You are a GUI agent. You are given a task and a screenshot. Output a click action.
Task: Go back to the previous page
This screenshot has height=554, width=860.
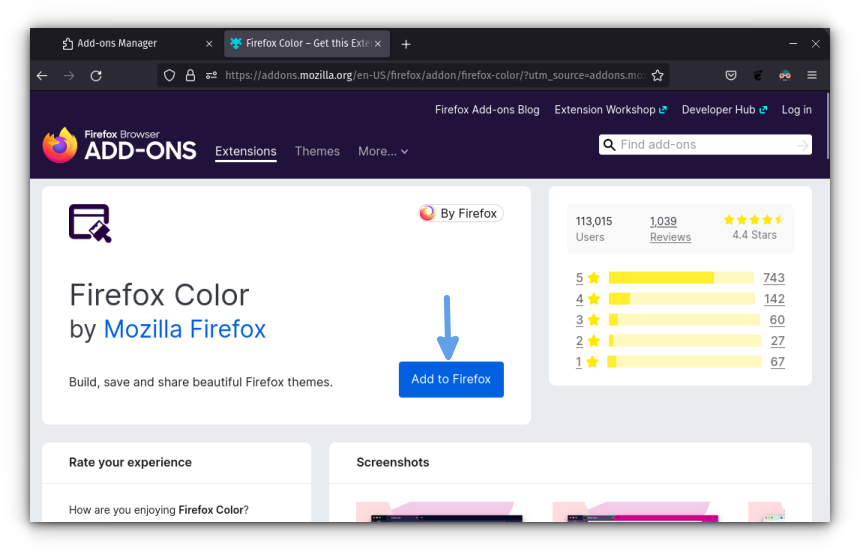coord(42,76)
